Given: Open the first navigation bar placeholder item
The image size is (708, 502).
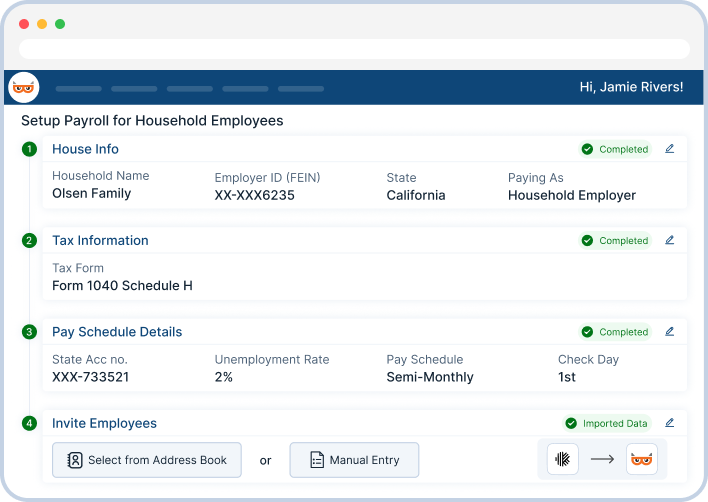Looking at the screenshot, I should pos(79,89).
